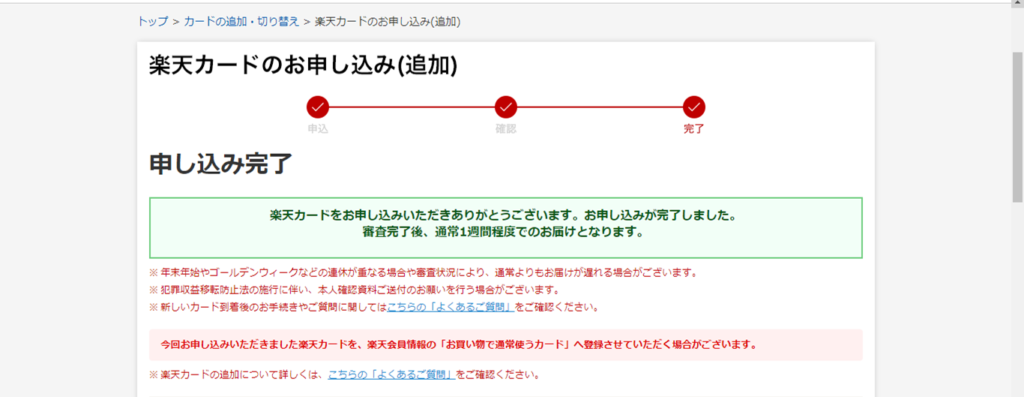Viewport: 1024px width, 397px height.
Task: Open よくあるご質問 link about new card arrival
Action: [x=451, y=307]
